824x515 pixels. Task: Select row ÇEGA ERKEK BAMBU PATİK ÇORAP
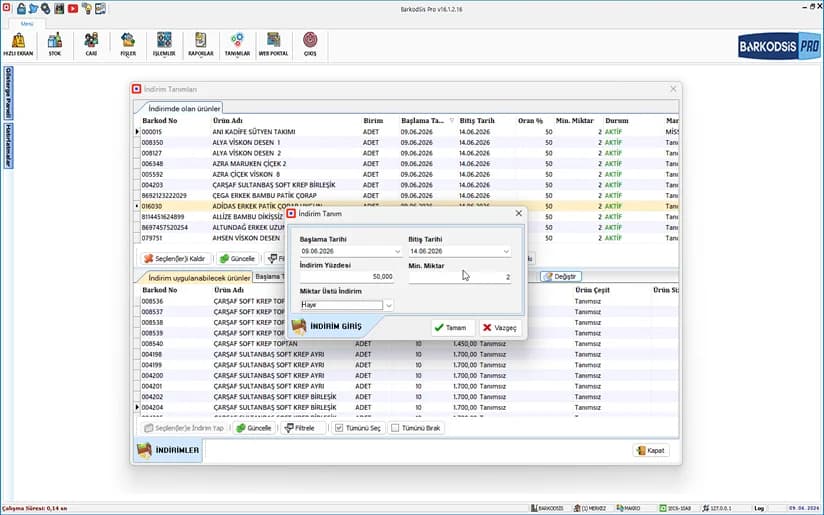[x=407, y=195]
